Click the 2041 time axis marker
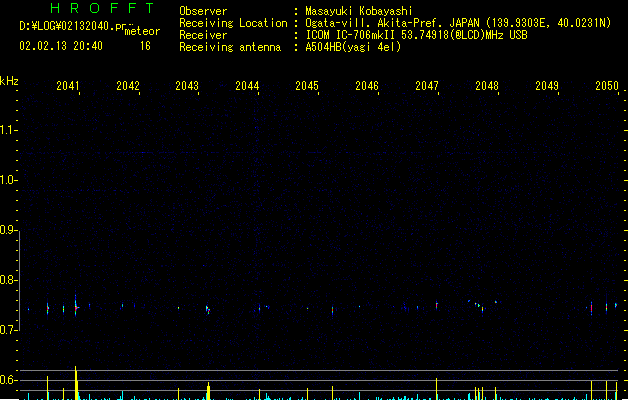Image resolution: width=629 pixels, height=400 pixels. pos(68,86)
